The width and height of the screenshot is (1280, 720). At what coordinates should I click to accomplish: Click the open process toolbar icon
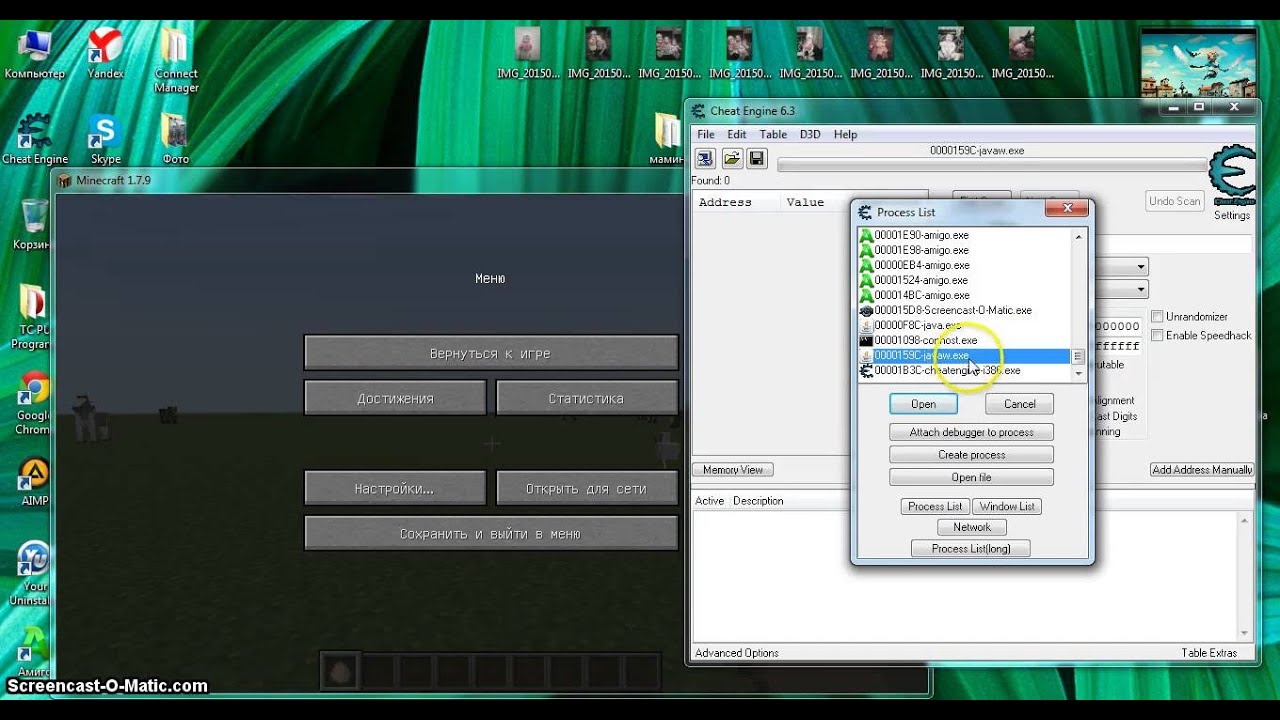[705, 159]
